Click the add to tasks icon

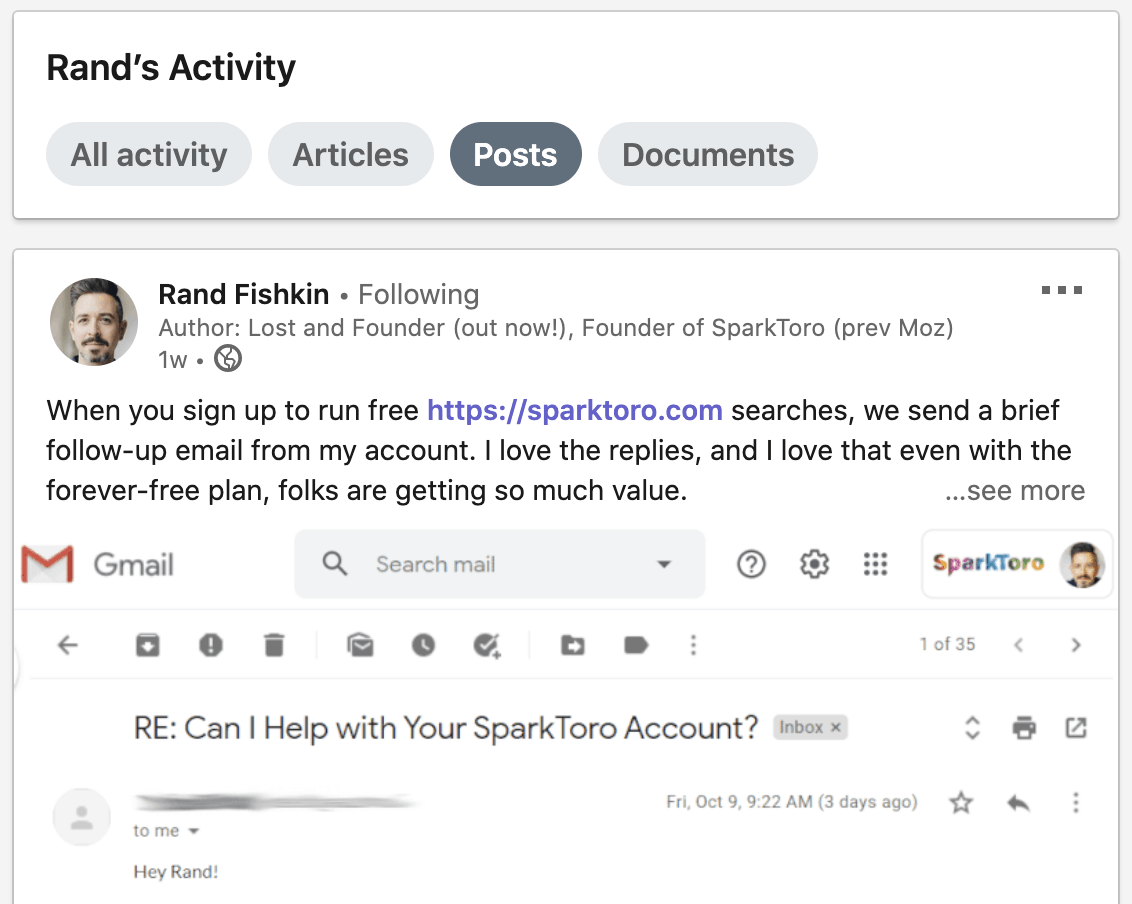point(487,644)
